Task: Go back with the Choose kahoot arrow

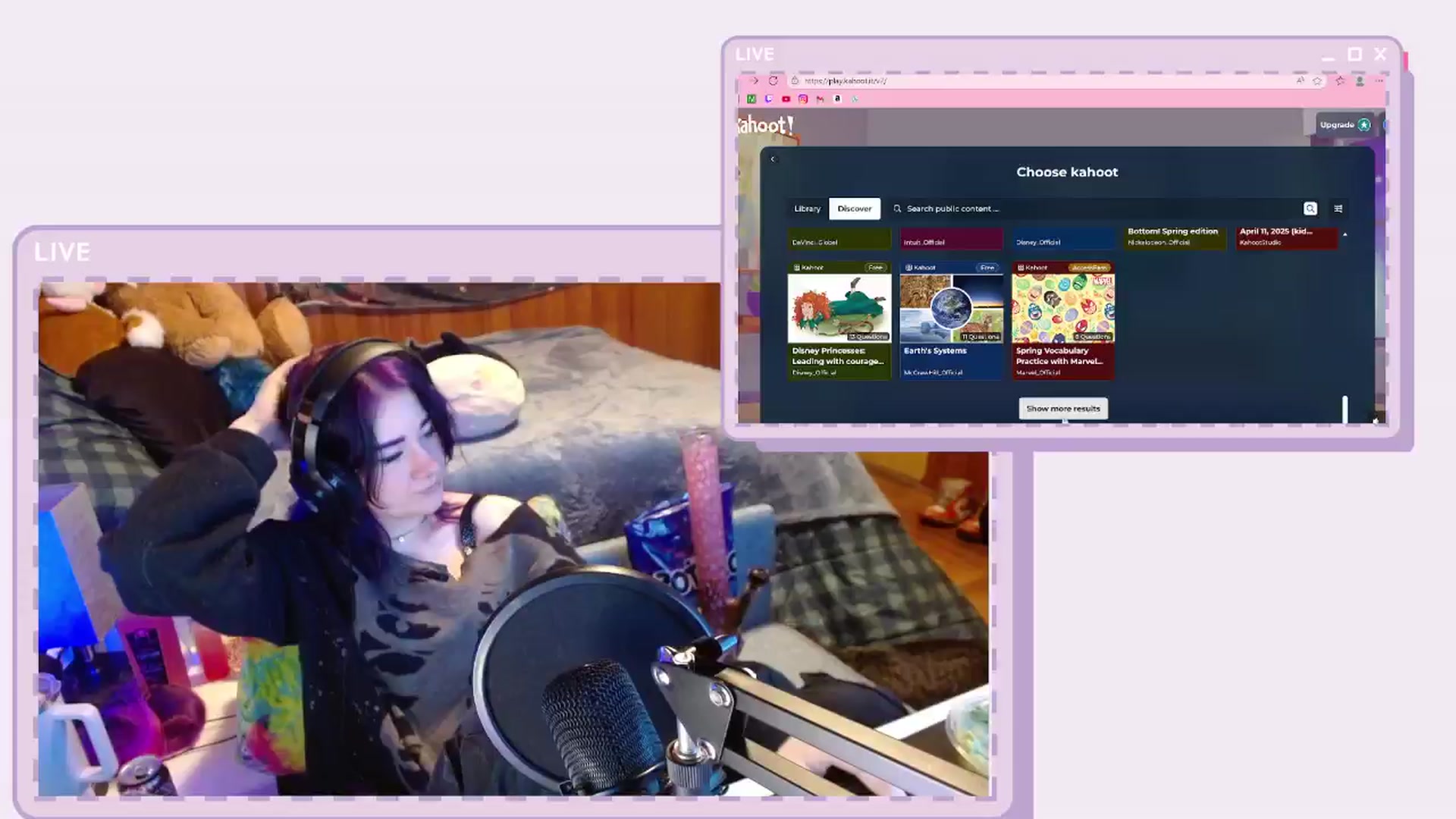Action: pyautogui.click(x=773, y=158)
